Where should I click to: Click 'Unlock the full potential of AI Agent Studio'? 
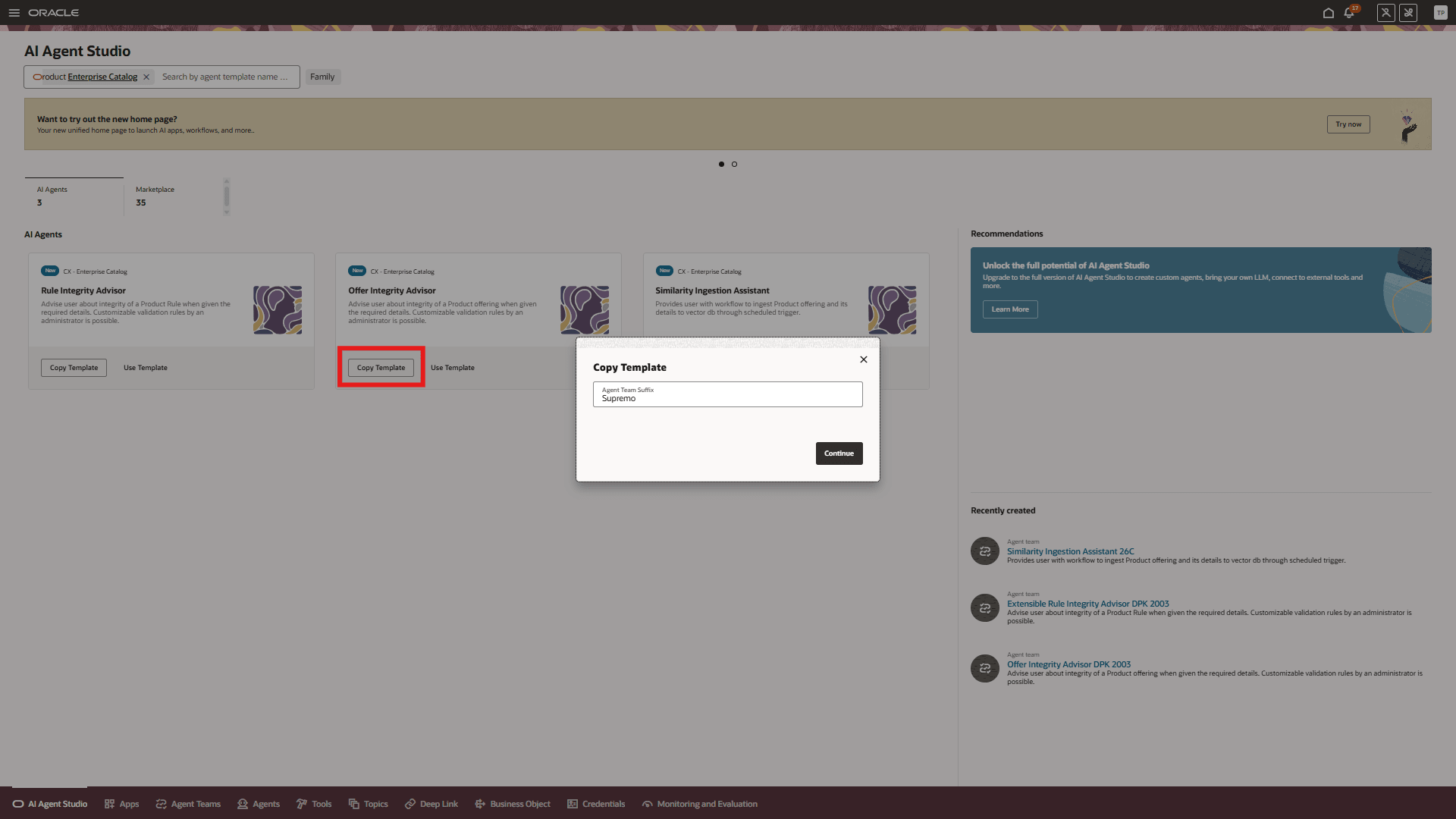[x=1065, y=266]
